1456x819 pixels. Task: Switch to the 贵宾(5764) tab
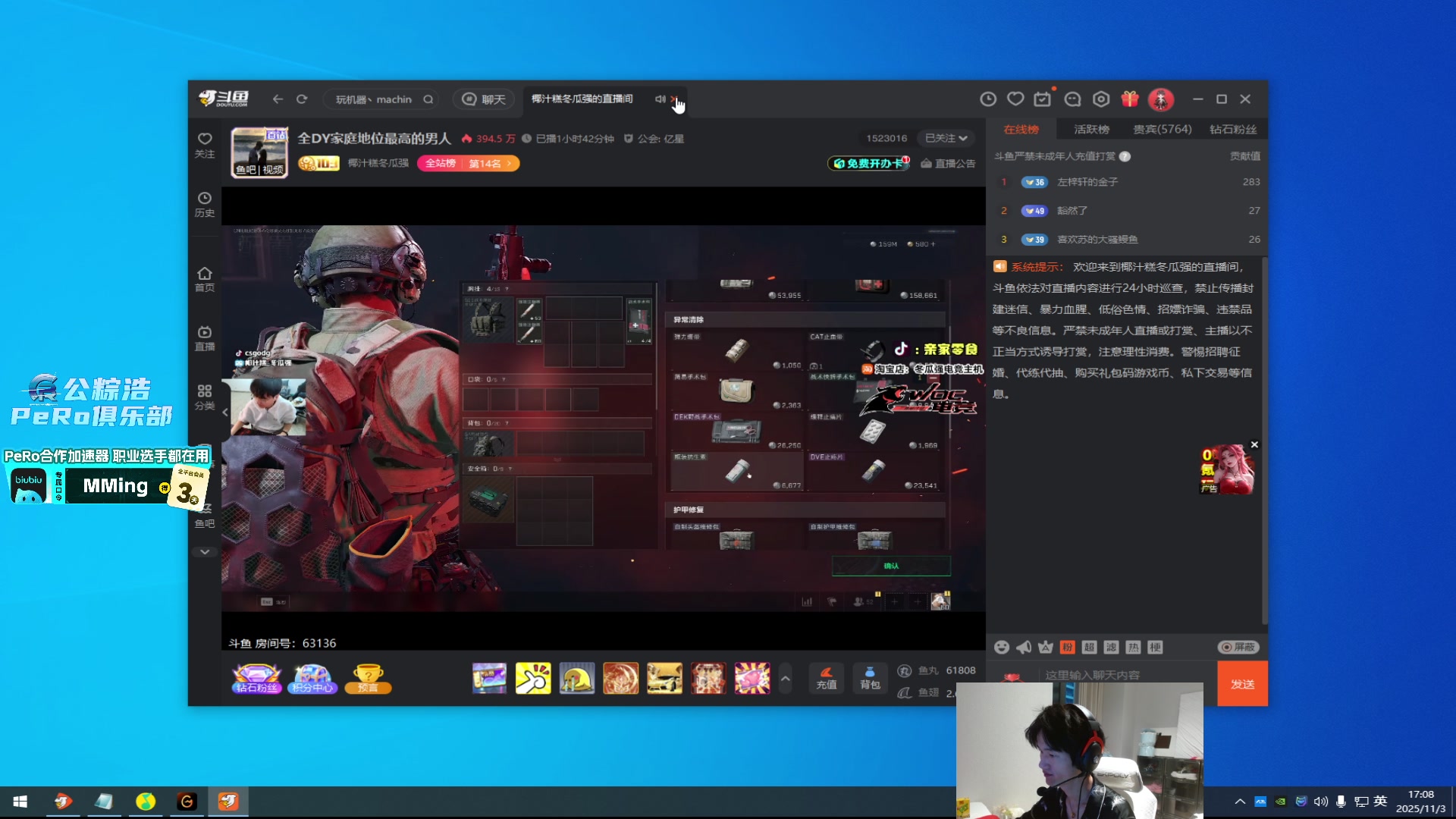1162,130
